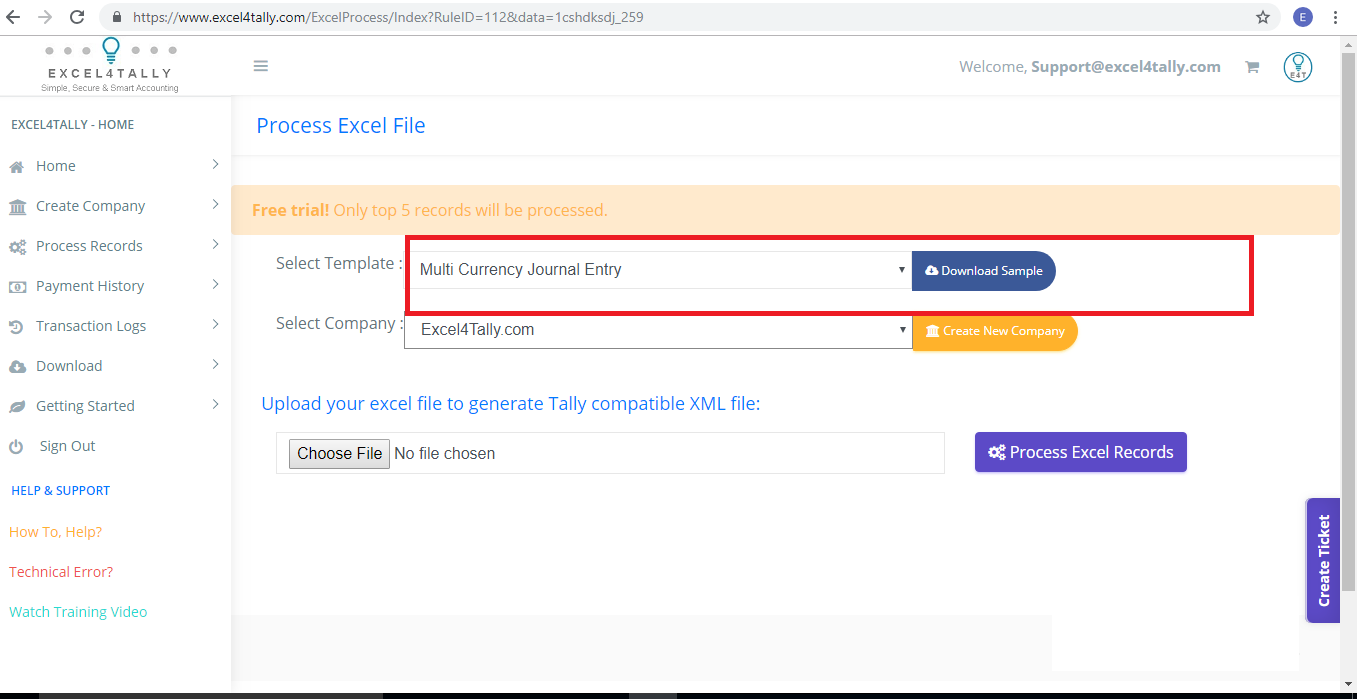The image size is (1357, 699).
Task: Open the Watch Training Video link
Action: (78, 612)
